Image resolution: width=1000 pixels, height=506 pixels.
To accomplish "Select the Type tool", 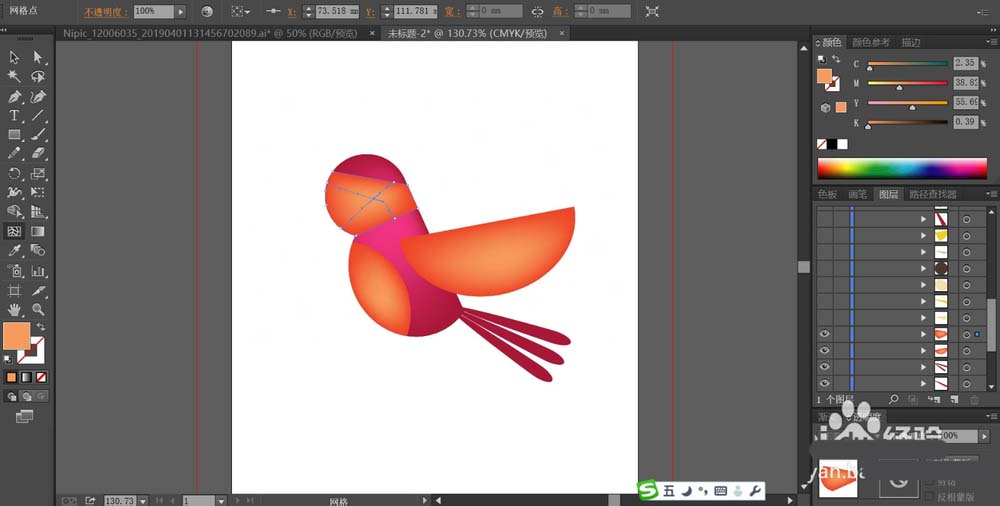I will [14, 115].
